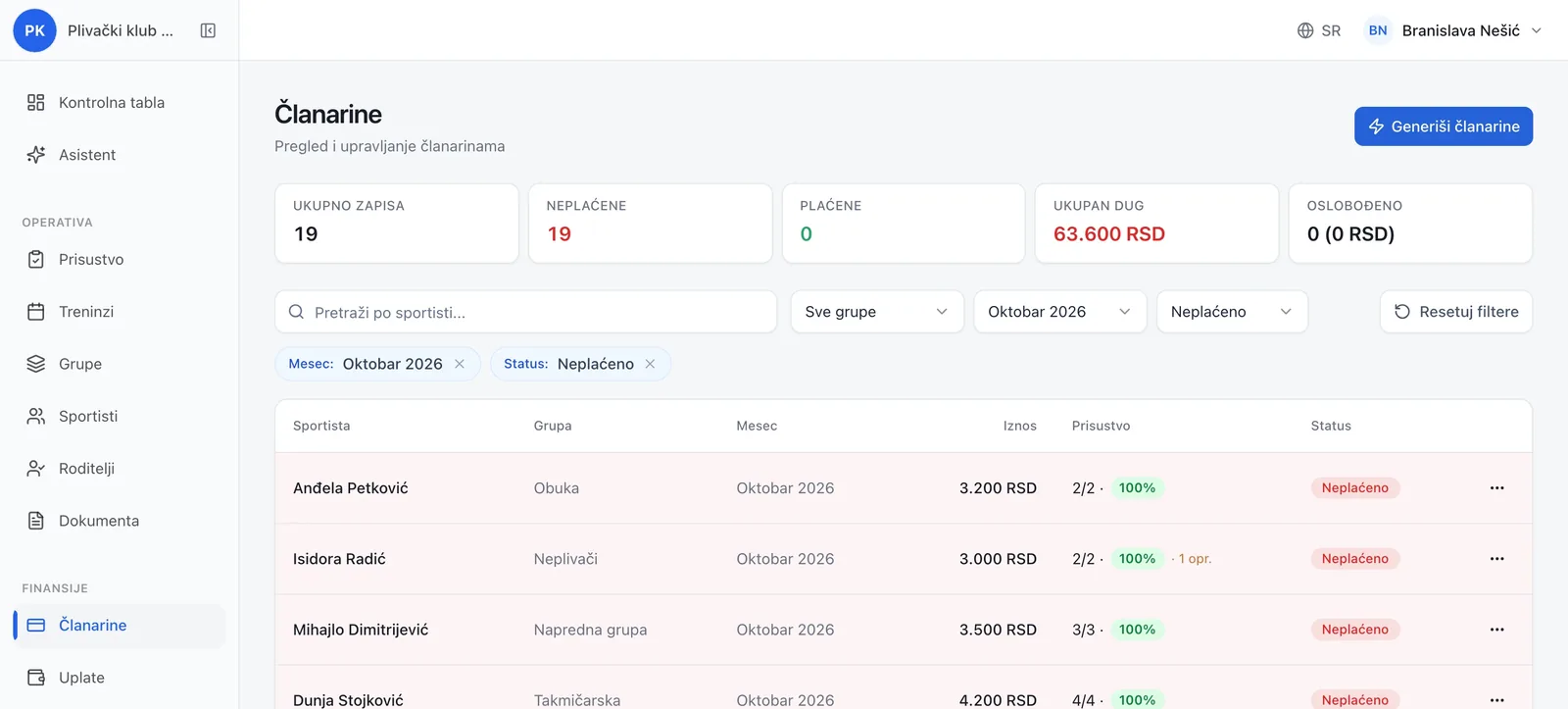Click the Neplaćene summary card
The height and width of the screenshot is (709, 1568).
click(x=650, y=224)
